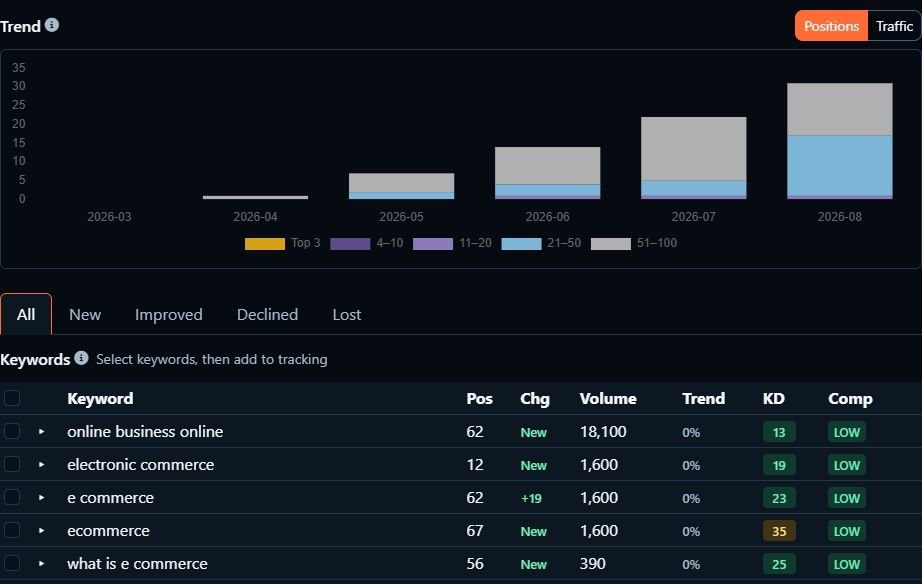Click the KD badge showing 13

coord(779,432)
